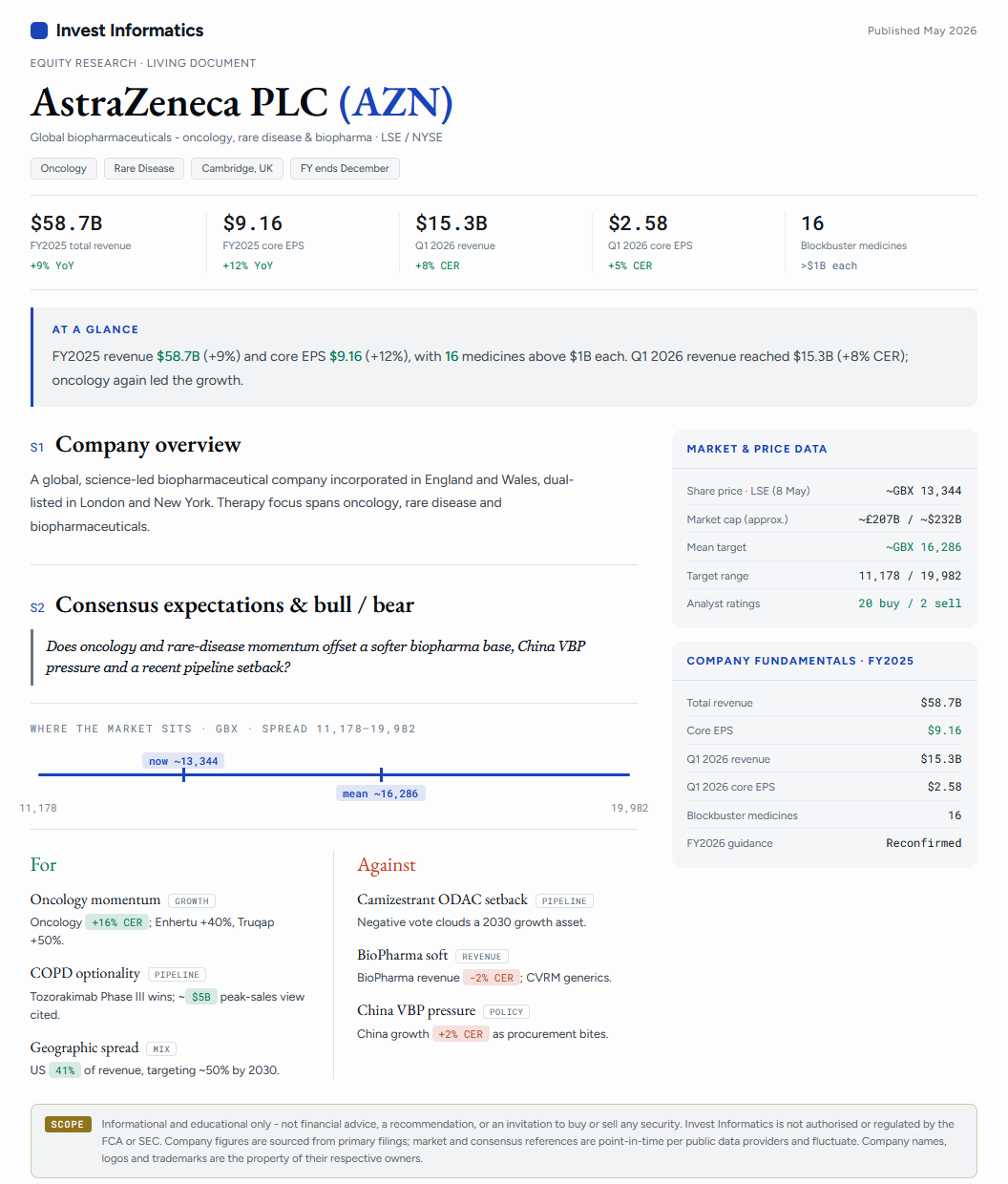Select the Oncology tag chip

tap(63, 168)
